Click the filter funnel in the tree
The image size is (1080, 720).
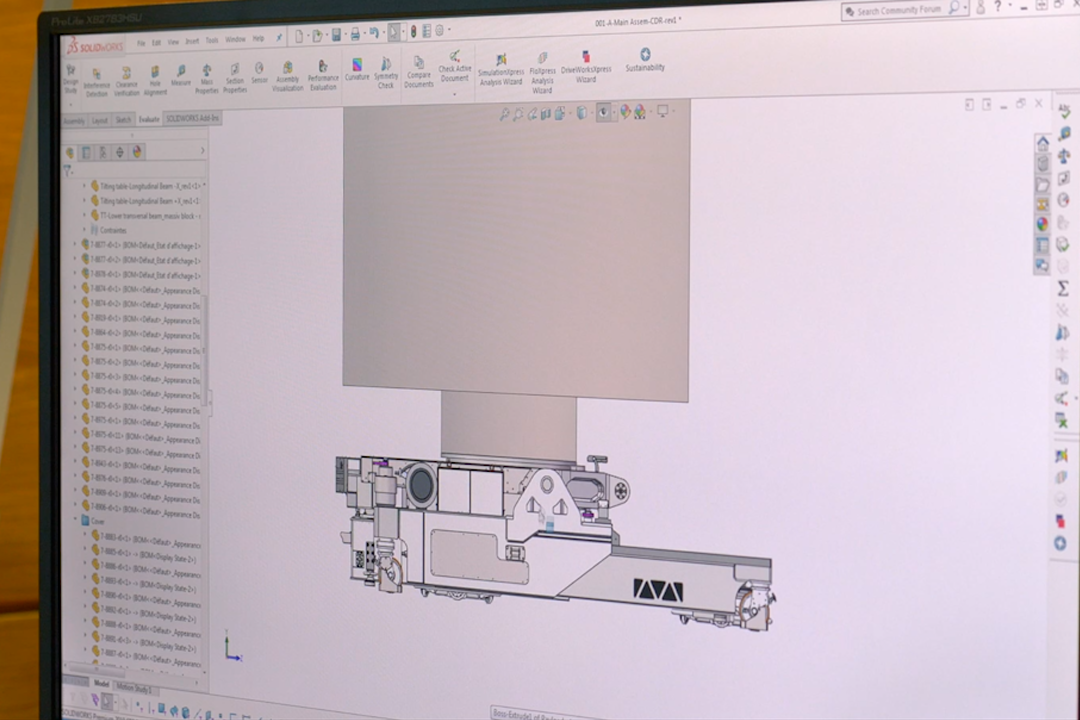pyautogui.click(x=68, y=170)
